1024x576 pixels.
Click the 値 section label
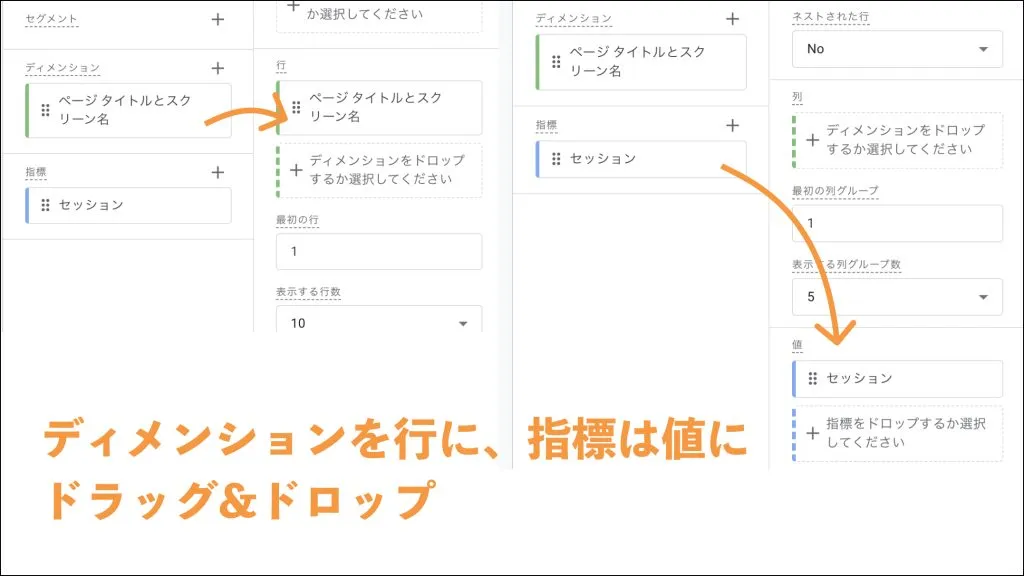tap(797, 345)
